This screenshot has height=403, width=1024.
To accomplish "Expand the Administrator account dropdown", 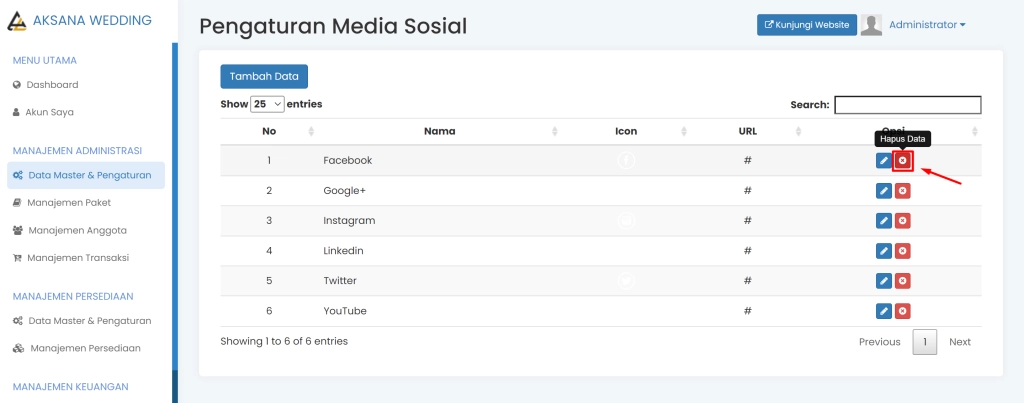I will [926, 25].
